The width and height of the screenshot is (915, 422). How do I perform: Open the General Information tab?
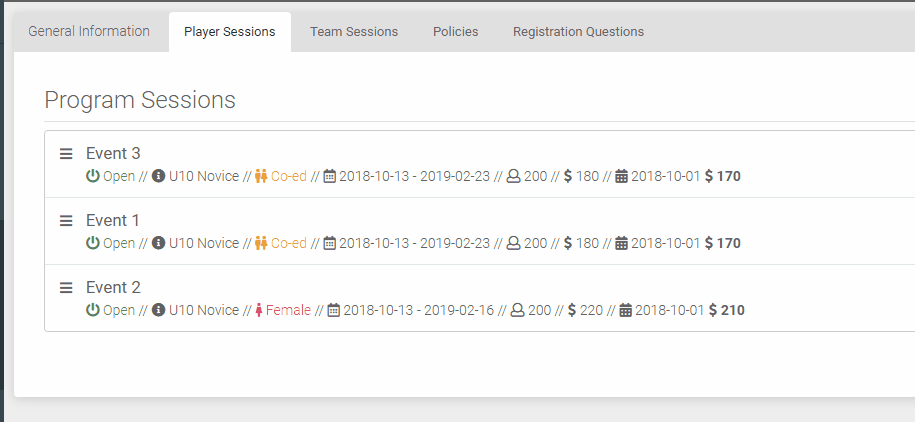click(x=89, y=31)
